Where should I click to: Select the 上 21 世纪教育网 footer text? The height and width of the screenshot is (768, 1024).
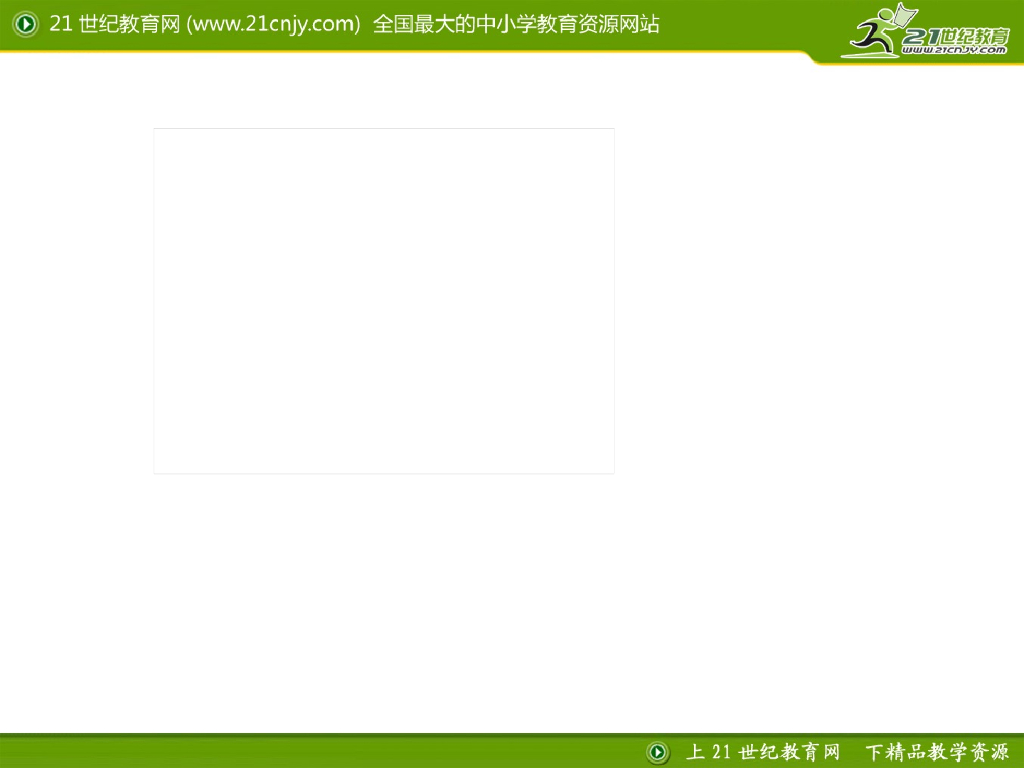[x=763, y=752]
